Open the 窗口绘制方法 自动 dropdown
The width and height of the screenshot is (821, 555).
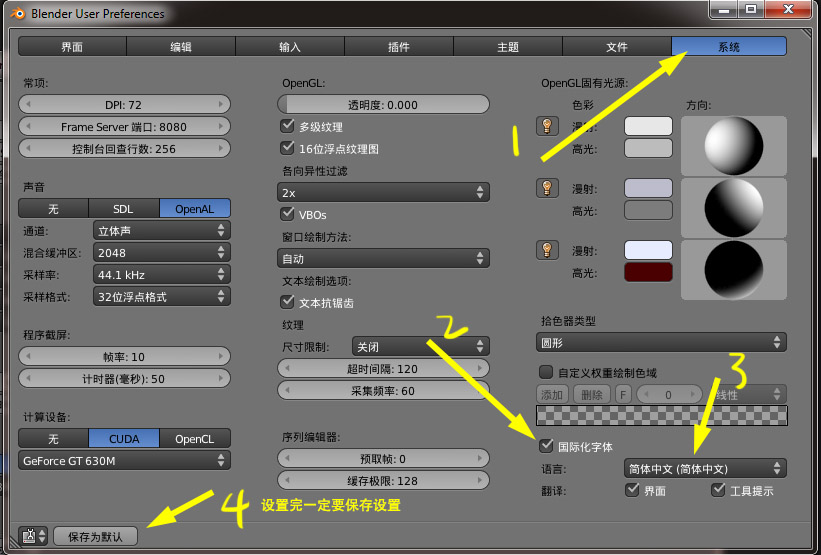383,258
